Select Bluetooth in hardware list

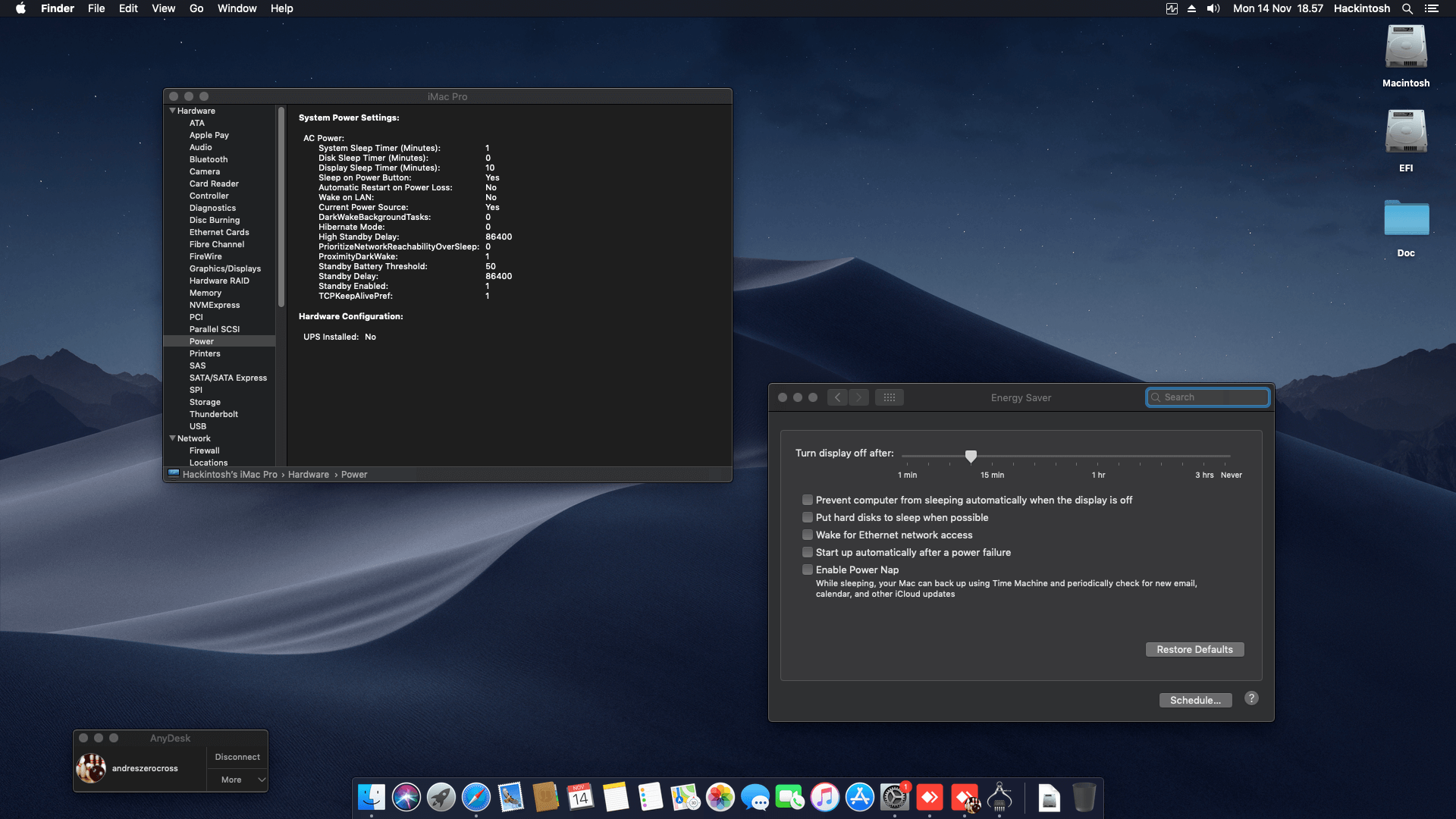[208, 159]
